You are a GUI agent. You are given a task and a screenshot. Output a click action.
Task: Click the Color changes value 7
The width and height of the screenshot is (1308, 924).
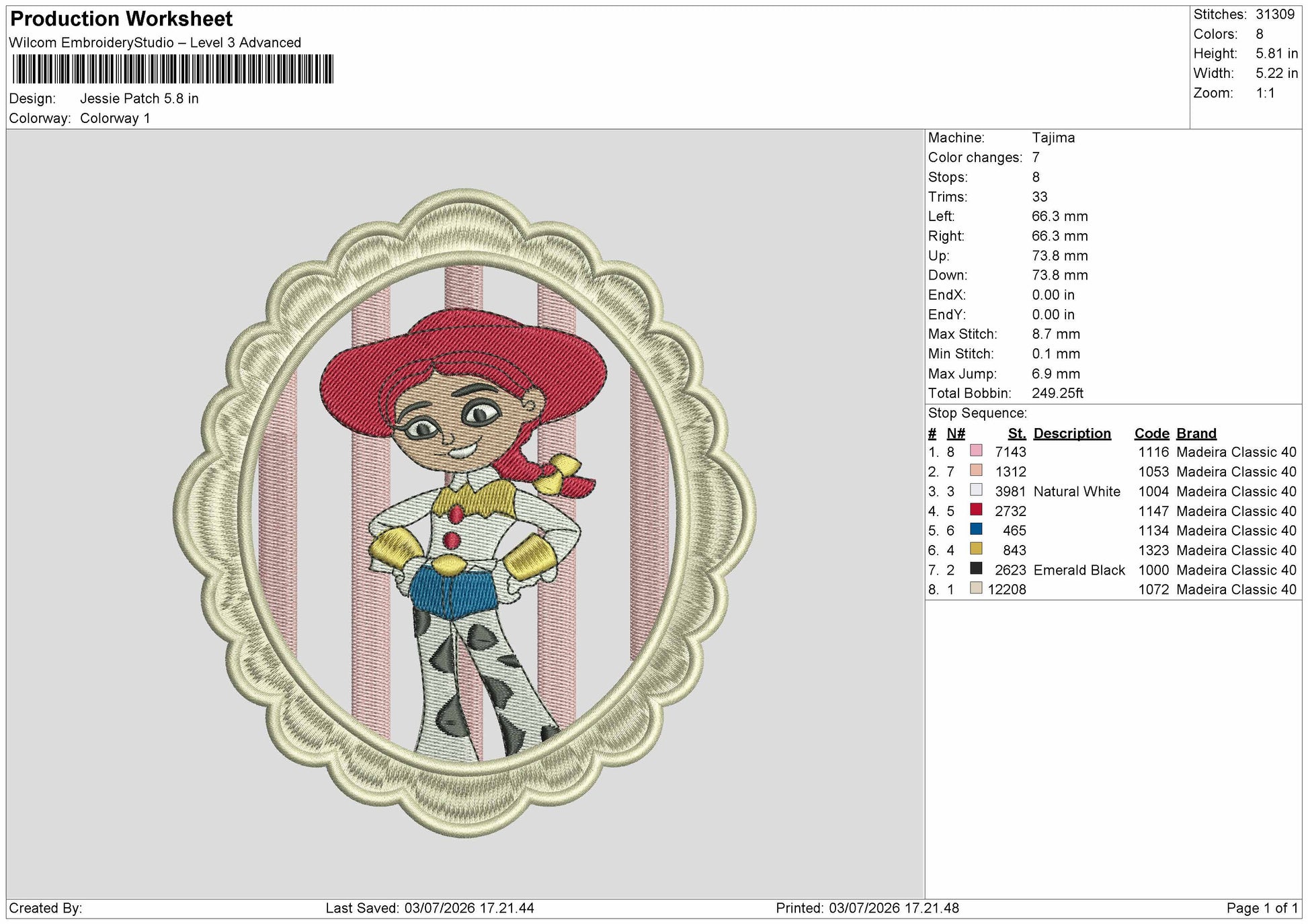(x=1036, y=157)
